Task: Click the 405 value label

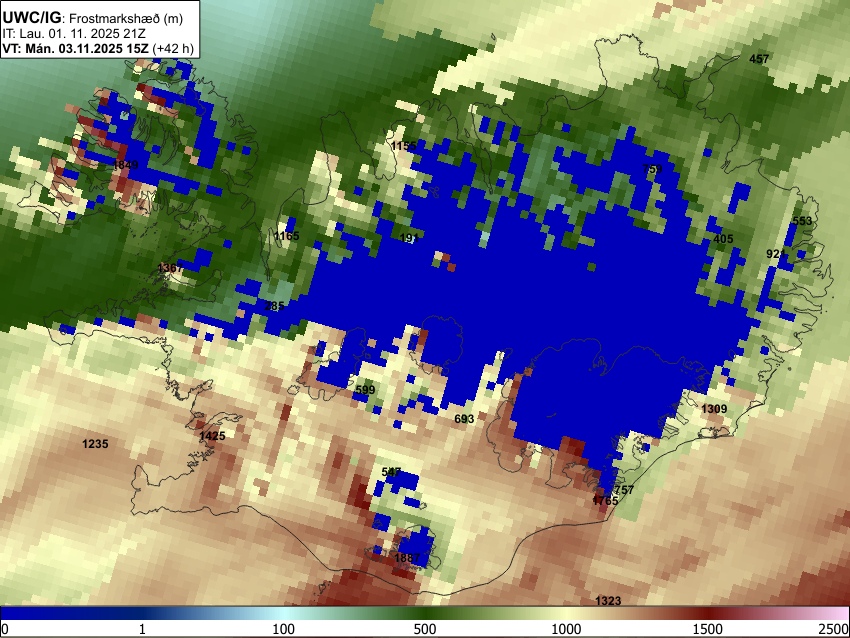Action: tap(723, 239)
